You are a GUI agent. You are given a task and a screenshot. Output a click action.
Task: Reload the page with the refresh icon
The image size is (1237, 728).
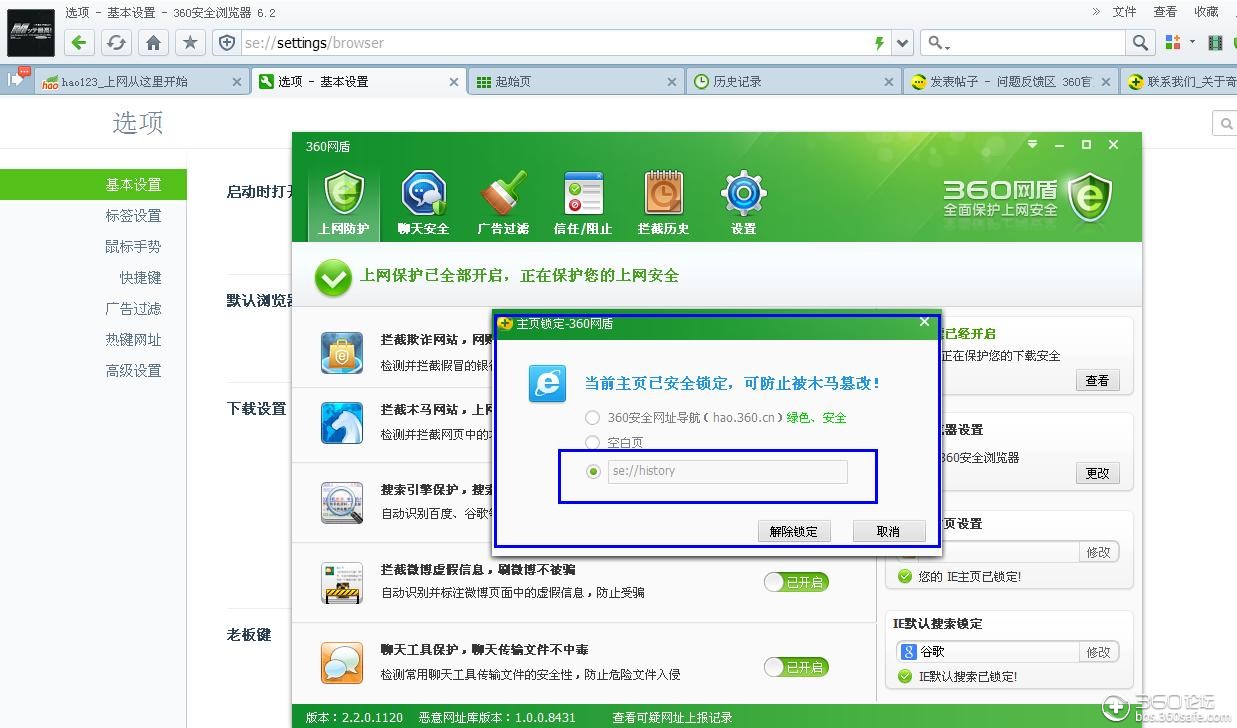(116, 43)
